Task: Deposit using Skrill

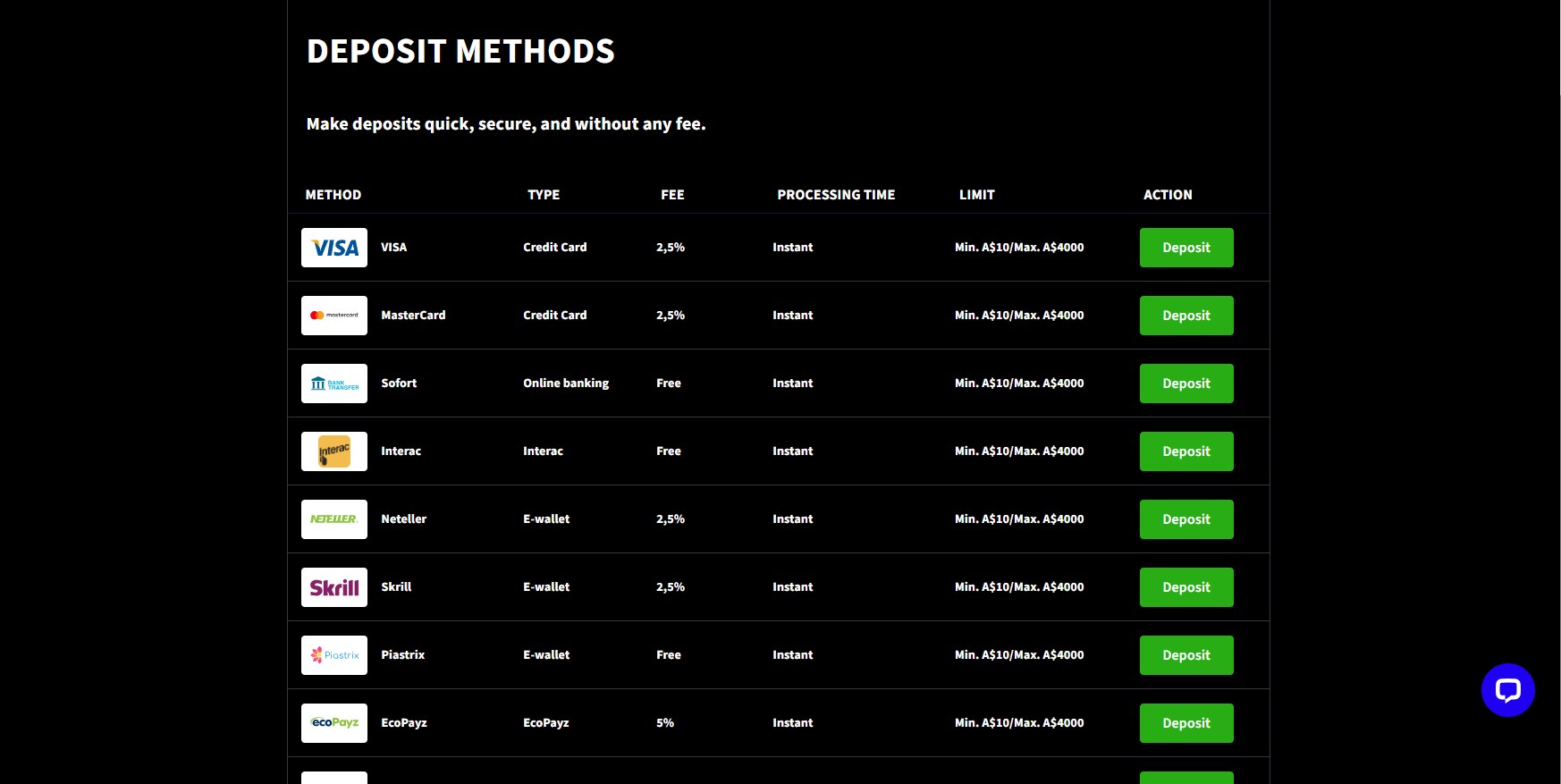Action: pos(1186,587)
